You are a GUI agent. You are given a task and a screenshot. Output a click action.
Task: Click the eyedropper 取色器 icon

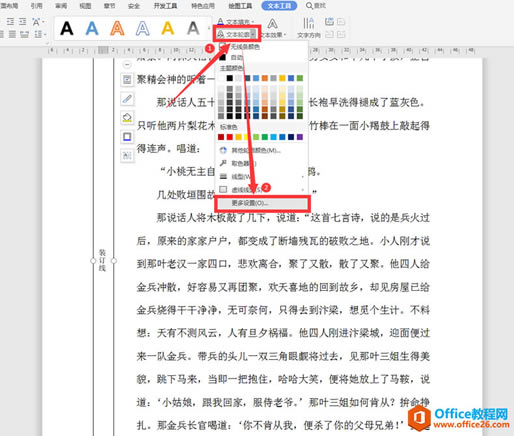(223, 163)
